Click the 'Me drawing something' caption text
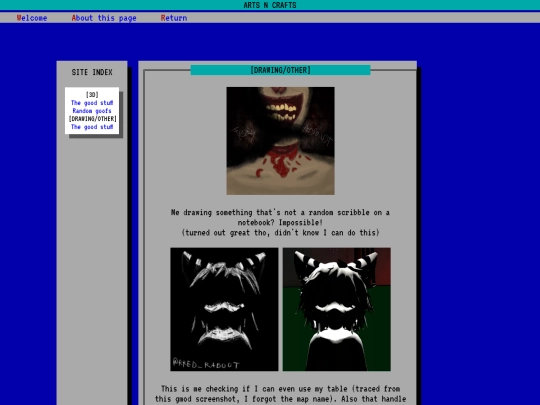 [280, 217]
